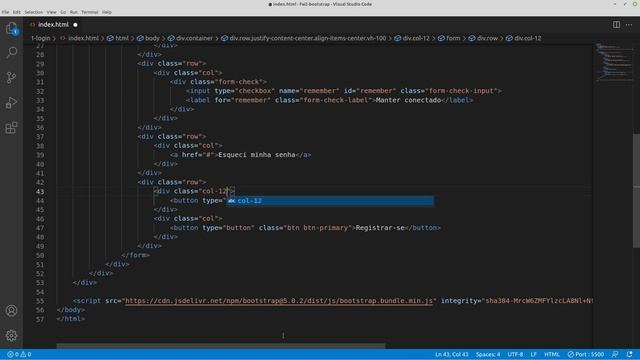
Task: Open the editor More Actions menu
Action: 629,24
